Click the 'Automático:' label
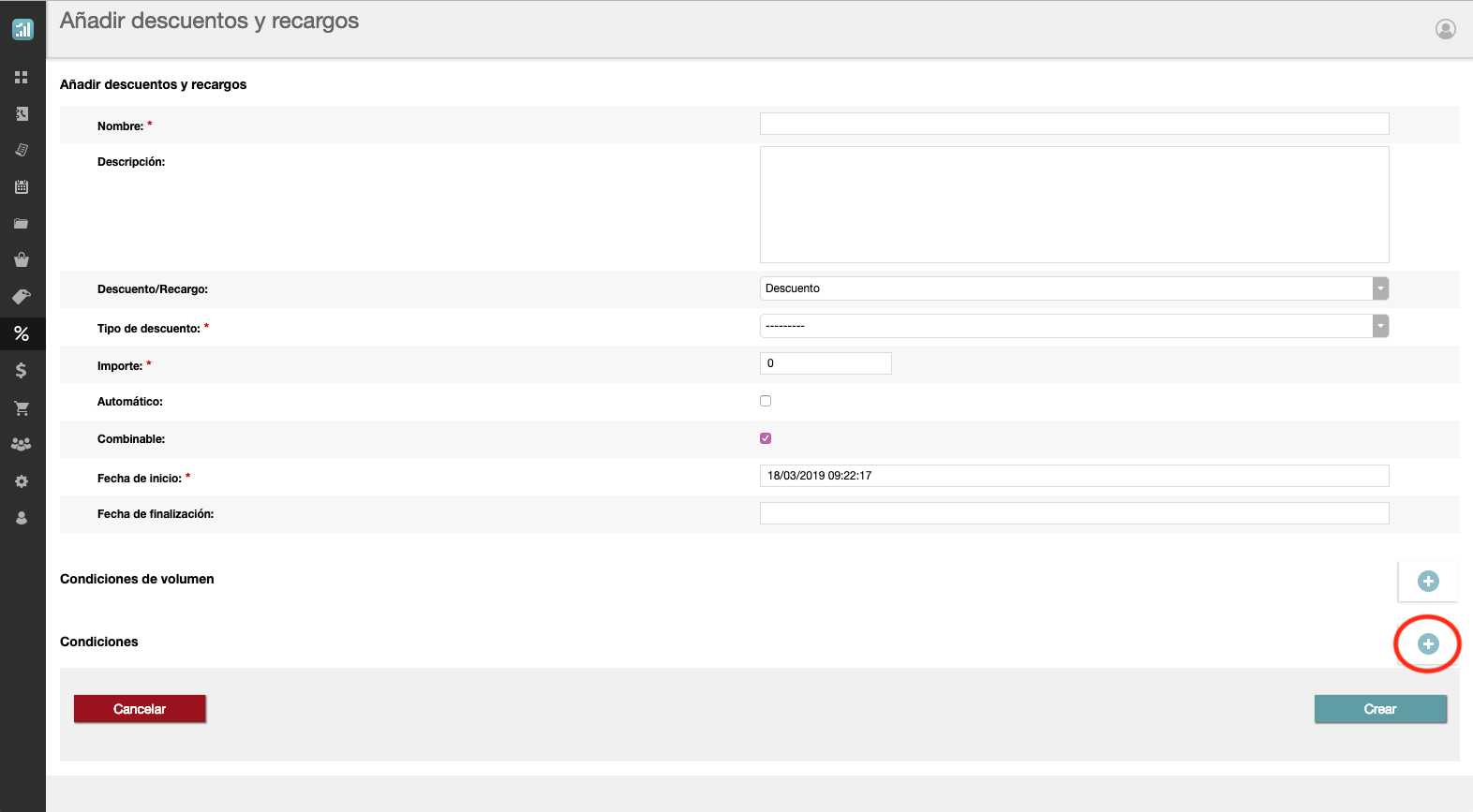The width and height of the screenshot is (1473, 812). (x=130, y=402)
